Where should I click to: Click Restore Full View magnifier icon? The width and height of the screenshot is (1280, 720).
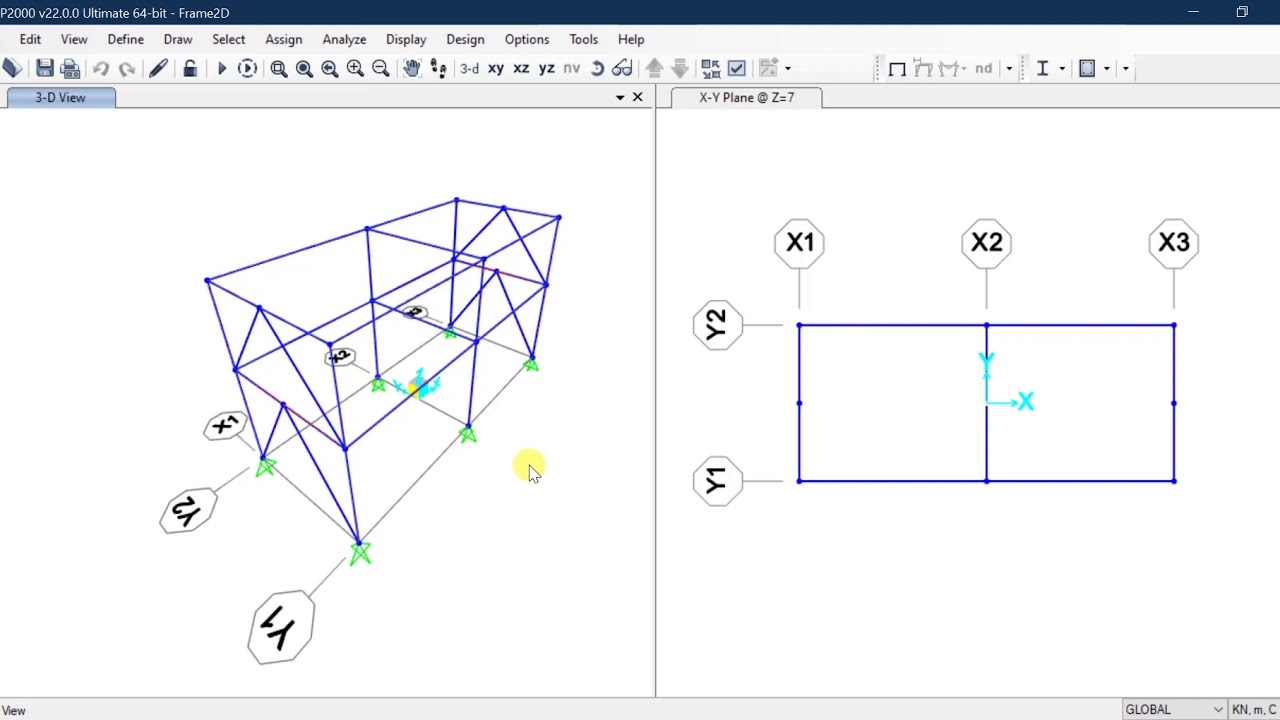tap(304, 68)
